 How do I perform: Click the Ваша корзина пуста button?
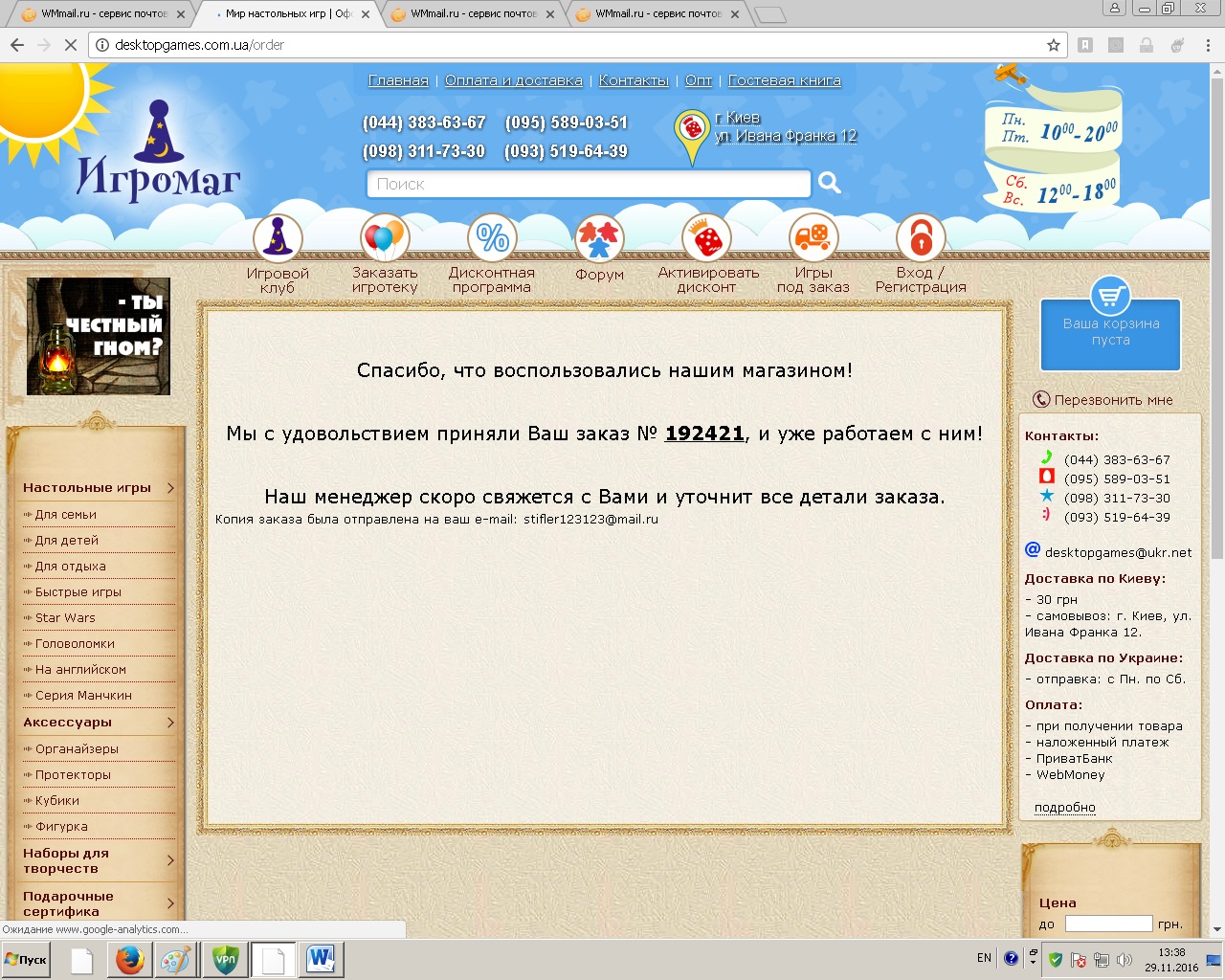[1110, 334]
